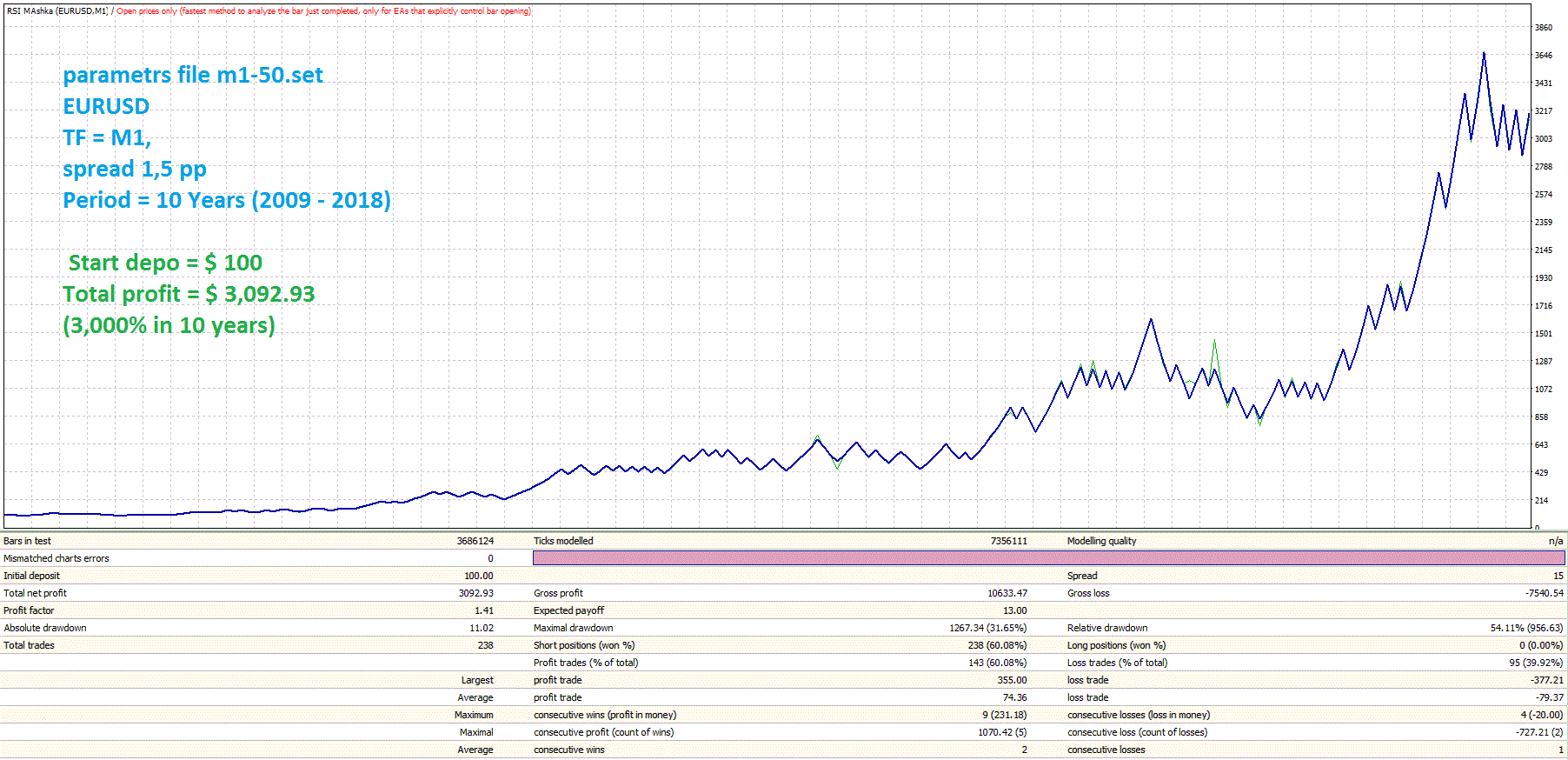Click Average profit trade value 74.36
This screenshot has height=760, width=1568.
coord(1014,697)
